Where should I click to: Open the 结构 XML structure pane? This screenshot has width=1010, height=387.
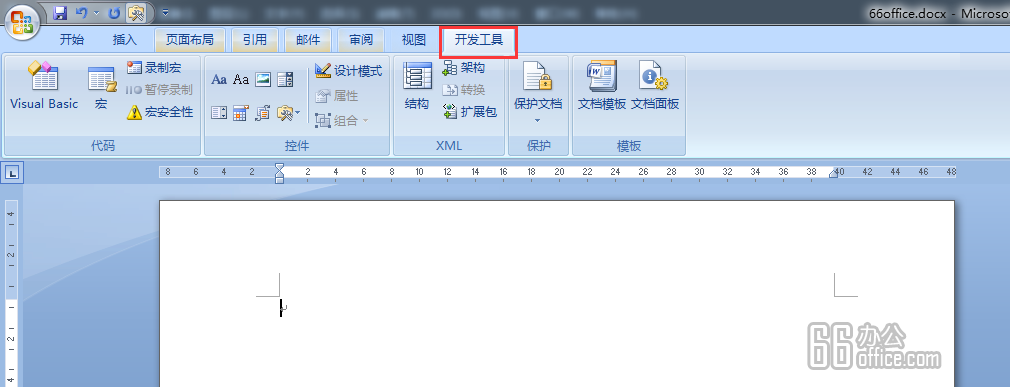417,86
